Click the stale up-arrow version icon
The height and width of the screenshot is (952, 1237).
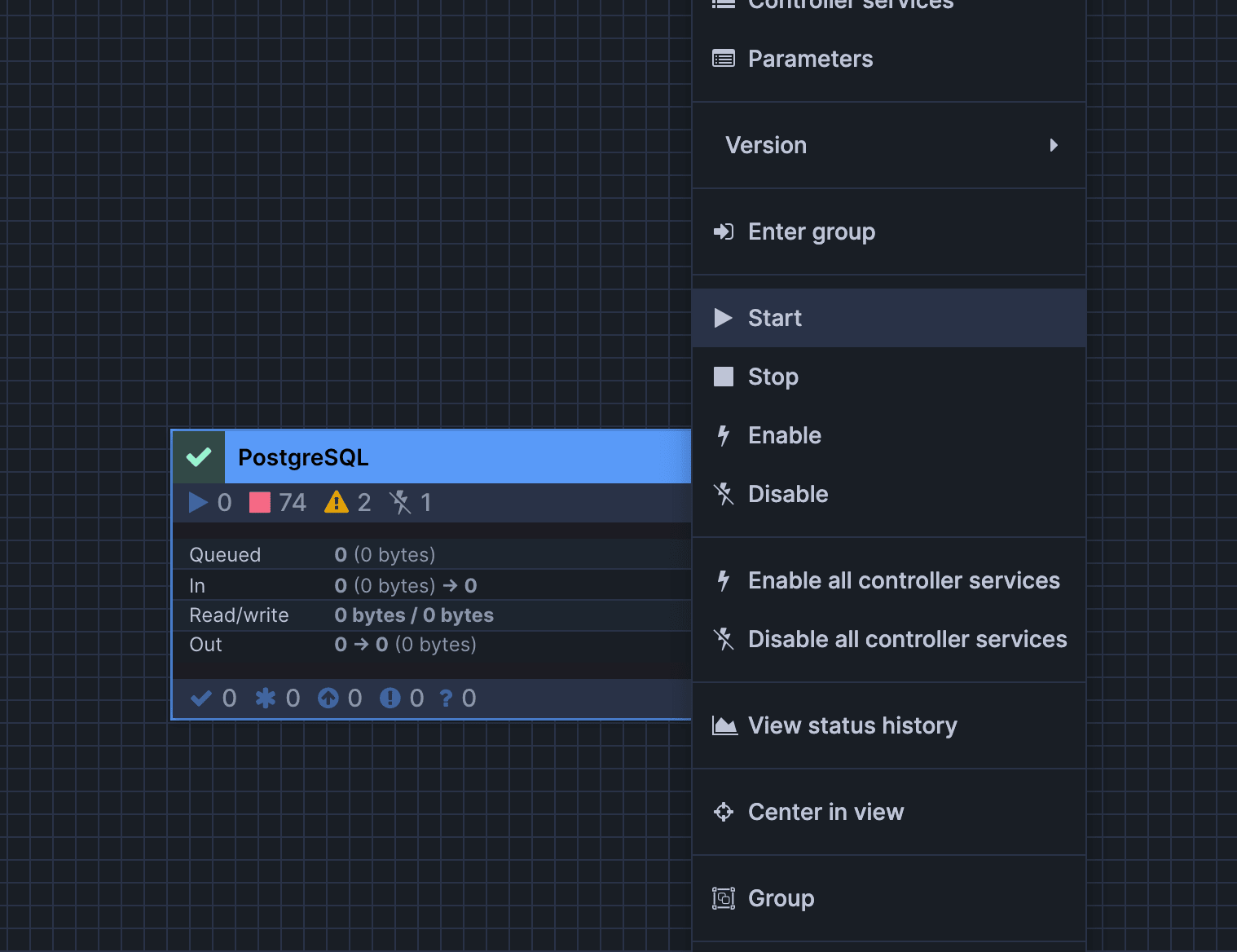click(328, 699)
